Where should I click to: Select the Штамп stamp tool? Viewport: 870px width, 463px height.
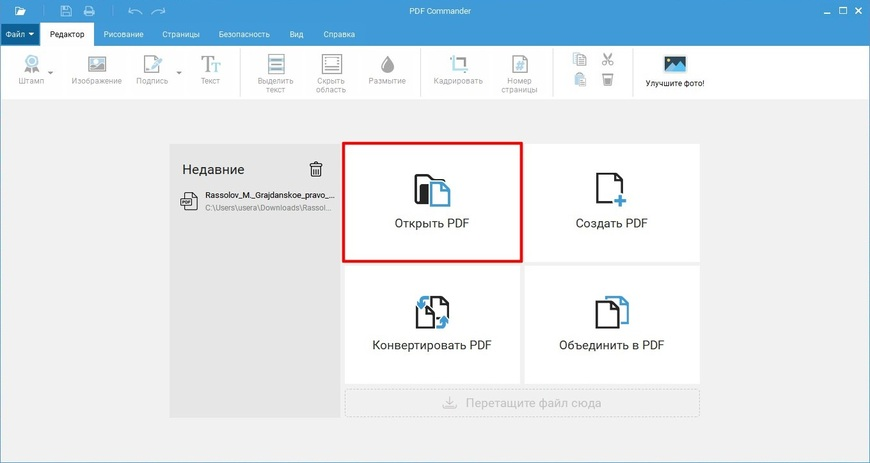pyautogui.click(x=31, y=70)
